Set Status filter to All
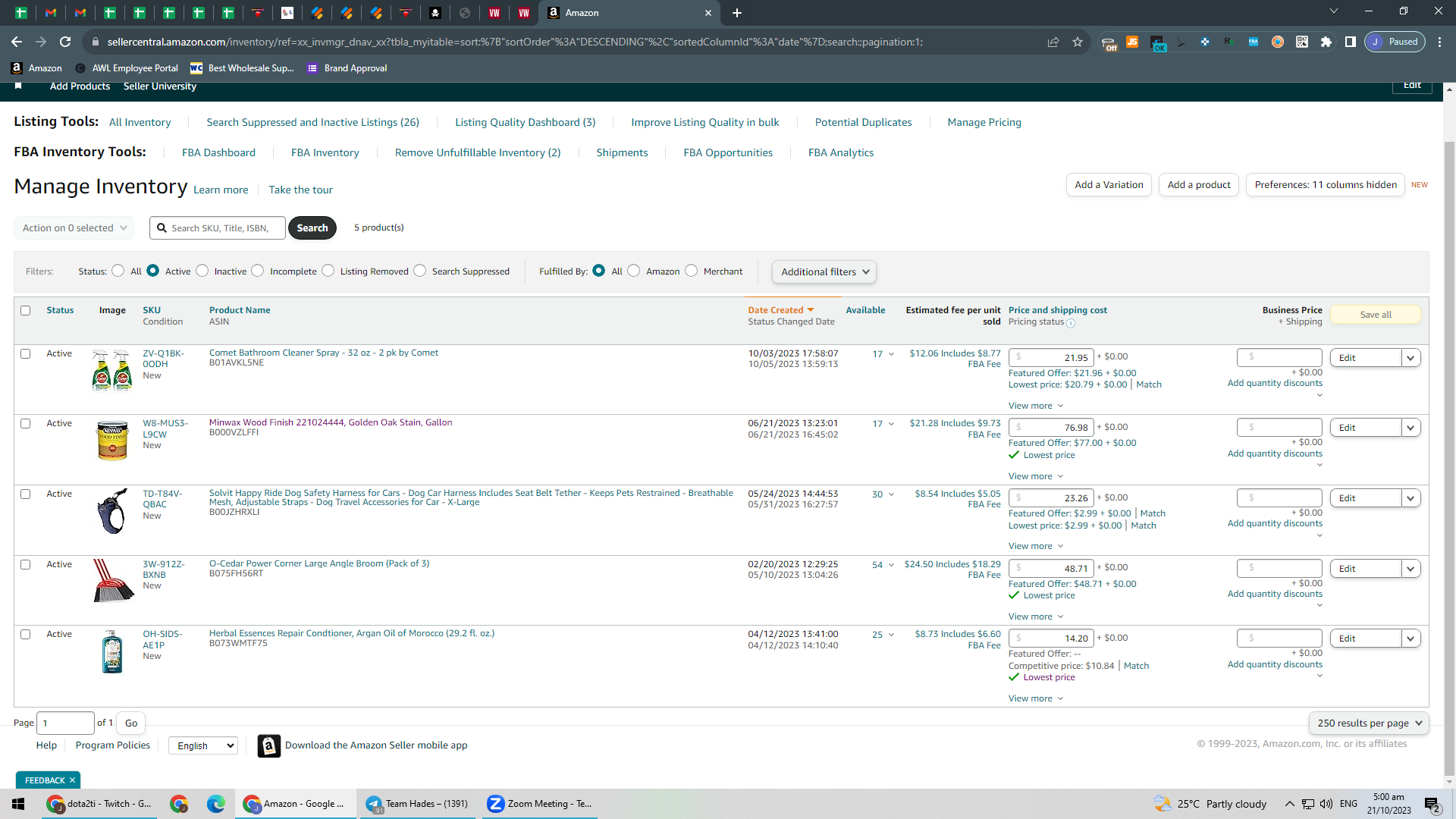This screenshot has width=1456, height=819. (x=118, y=271)
